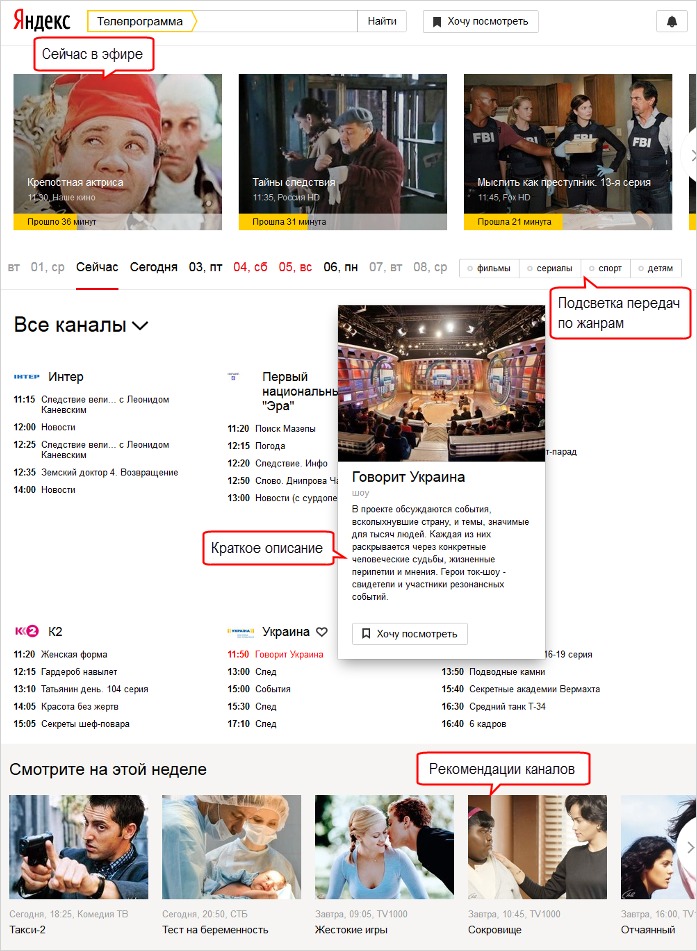
Task: Open Мыслить как преступник card
Action: [x=568, y=152]
